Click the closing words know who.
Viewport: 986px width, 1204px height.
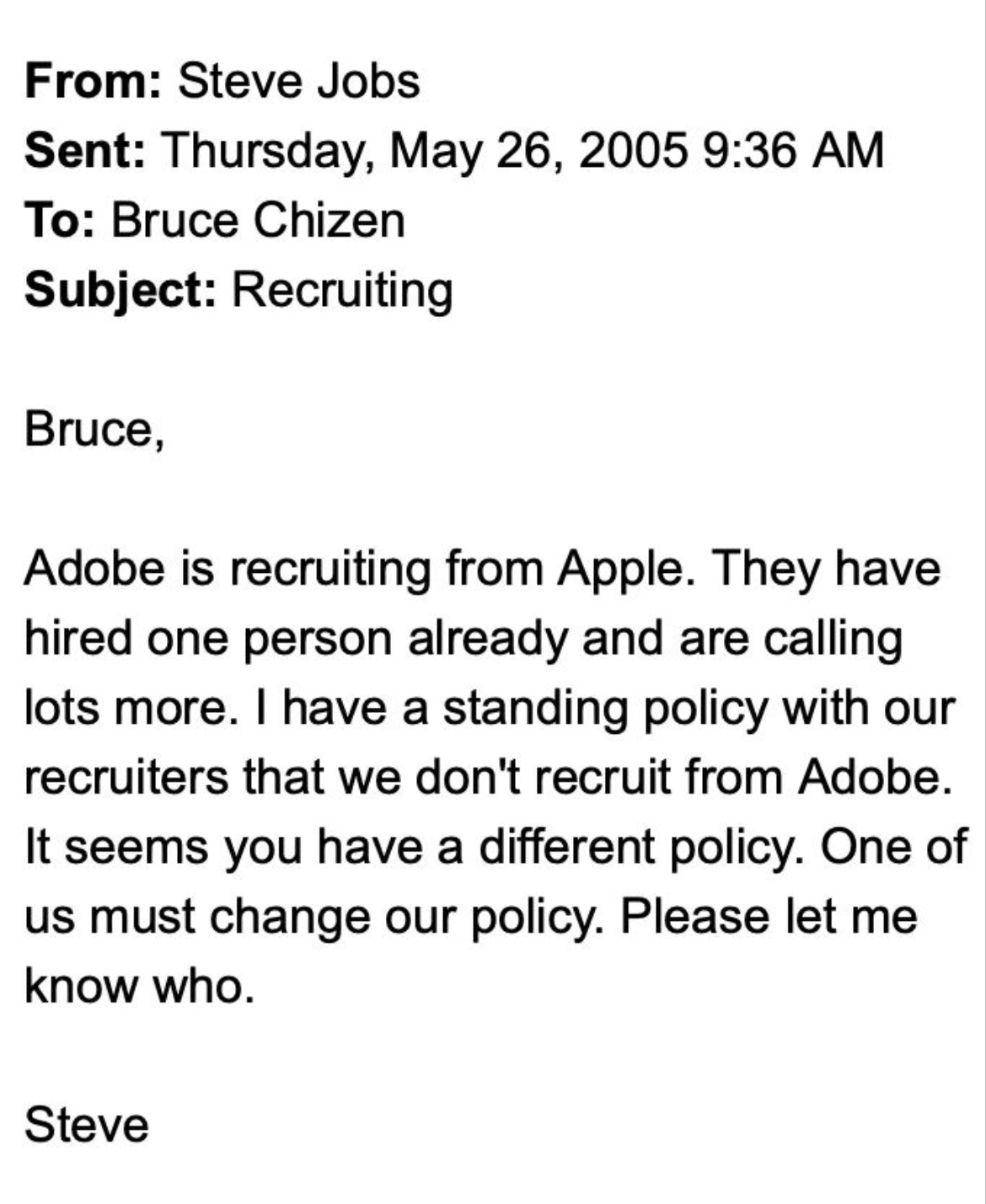pyautogui.click(x=139, y=985)
